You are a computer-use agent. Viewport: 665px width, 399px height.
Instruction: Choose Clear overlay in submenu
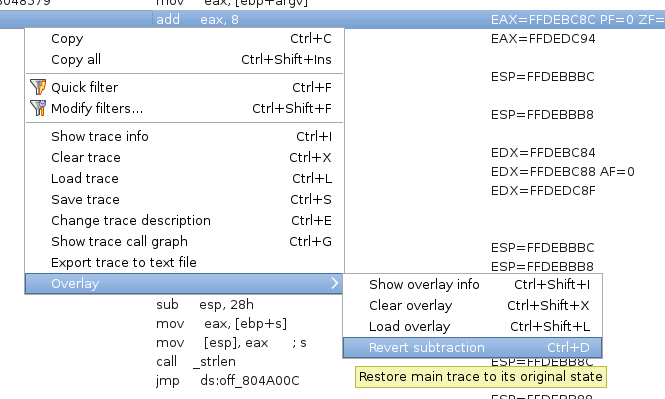pos(472,305)
